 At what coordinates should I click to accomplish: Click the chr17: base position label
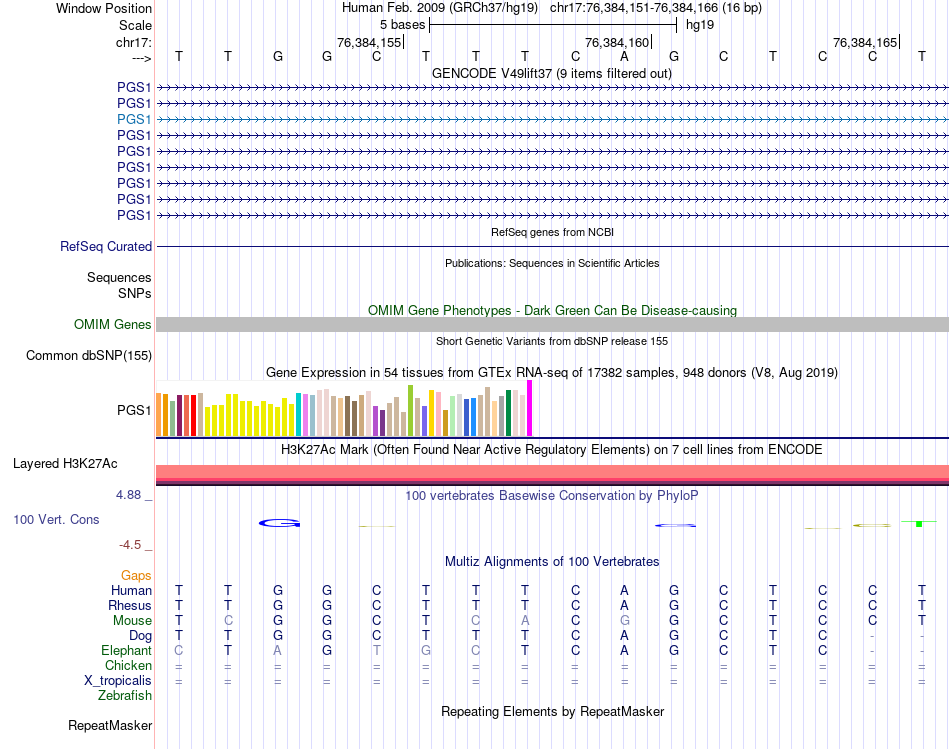point(133,42)
